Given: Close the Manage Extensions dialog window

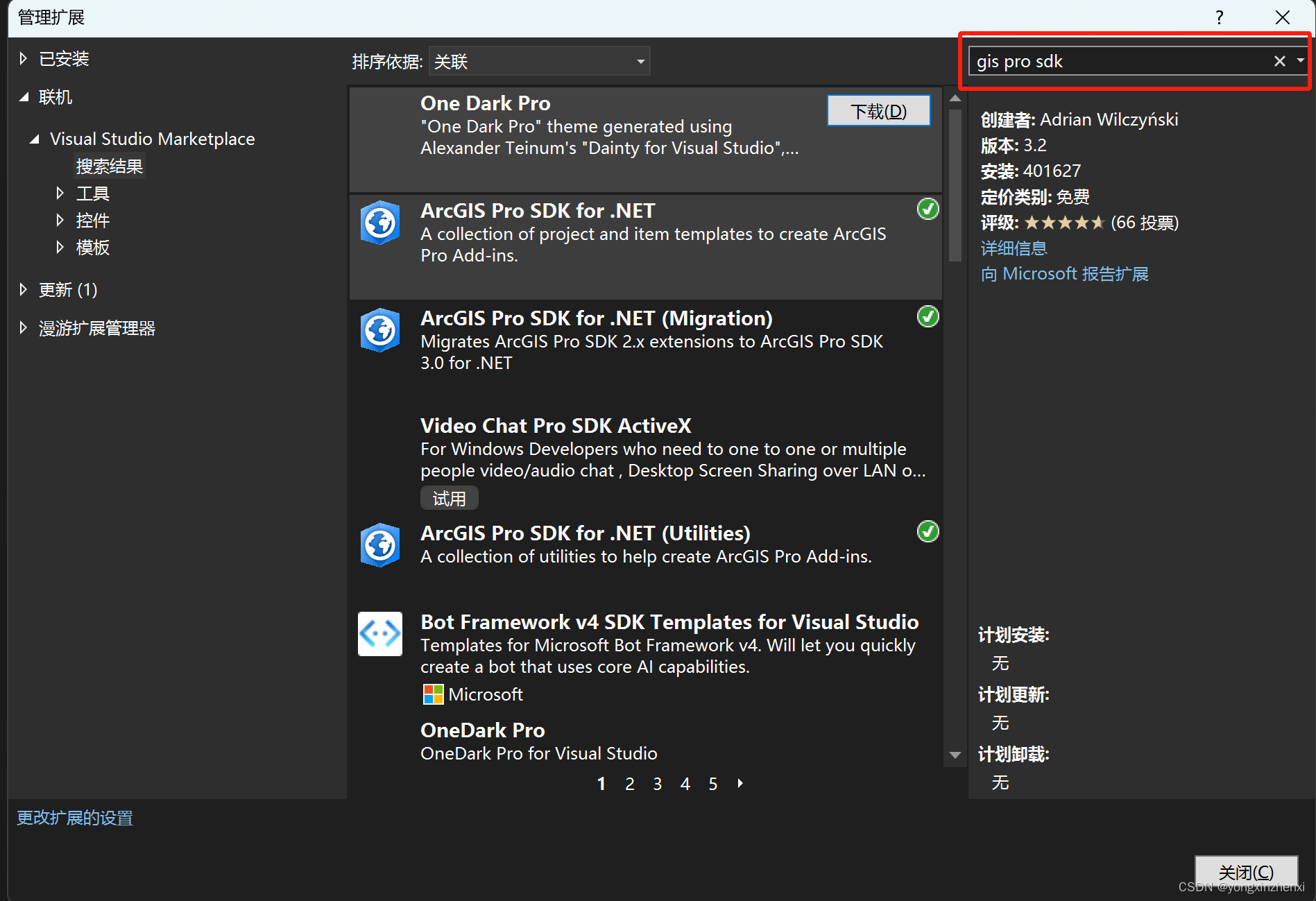Looking at the screenshot, I should tap(1282, 17).
